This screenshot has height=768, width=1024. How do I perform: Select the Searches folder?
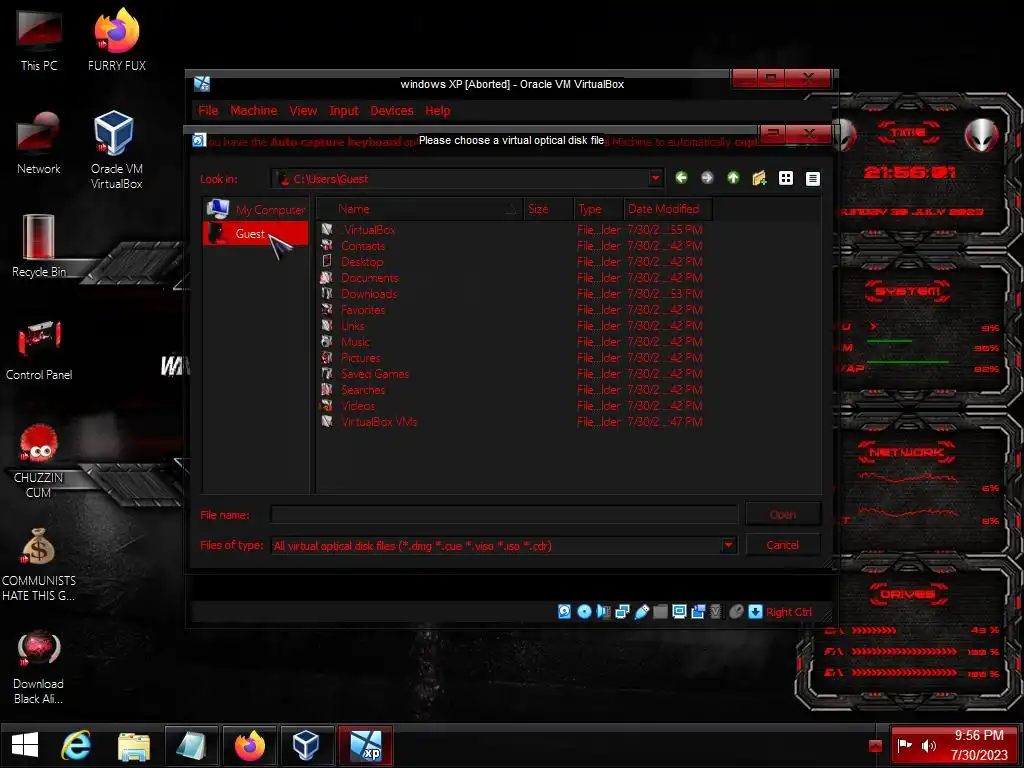(x=362, y=390)
